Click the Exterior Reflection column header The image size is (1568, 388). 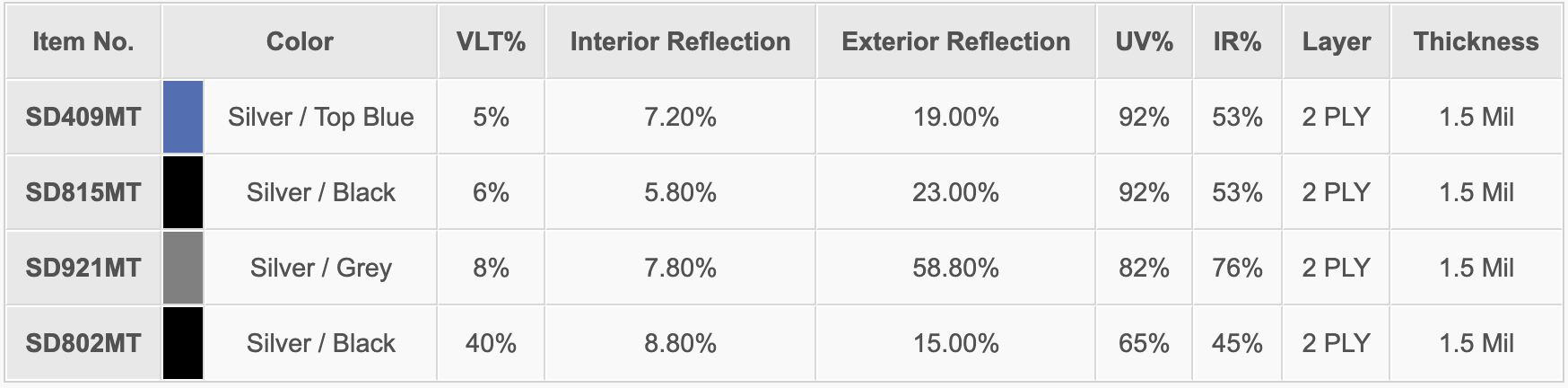(x=955, y=41)
